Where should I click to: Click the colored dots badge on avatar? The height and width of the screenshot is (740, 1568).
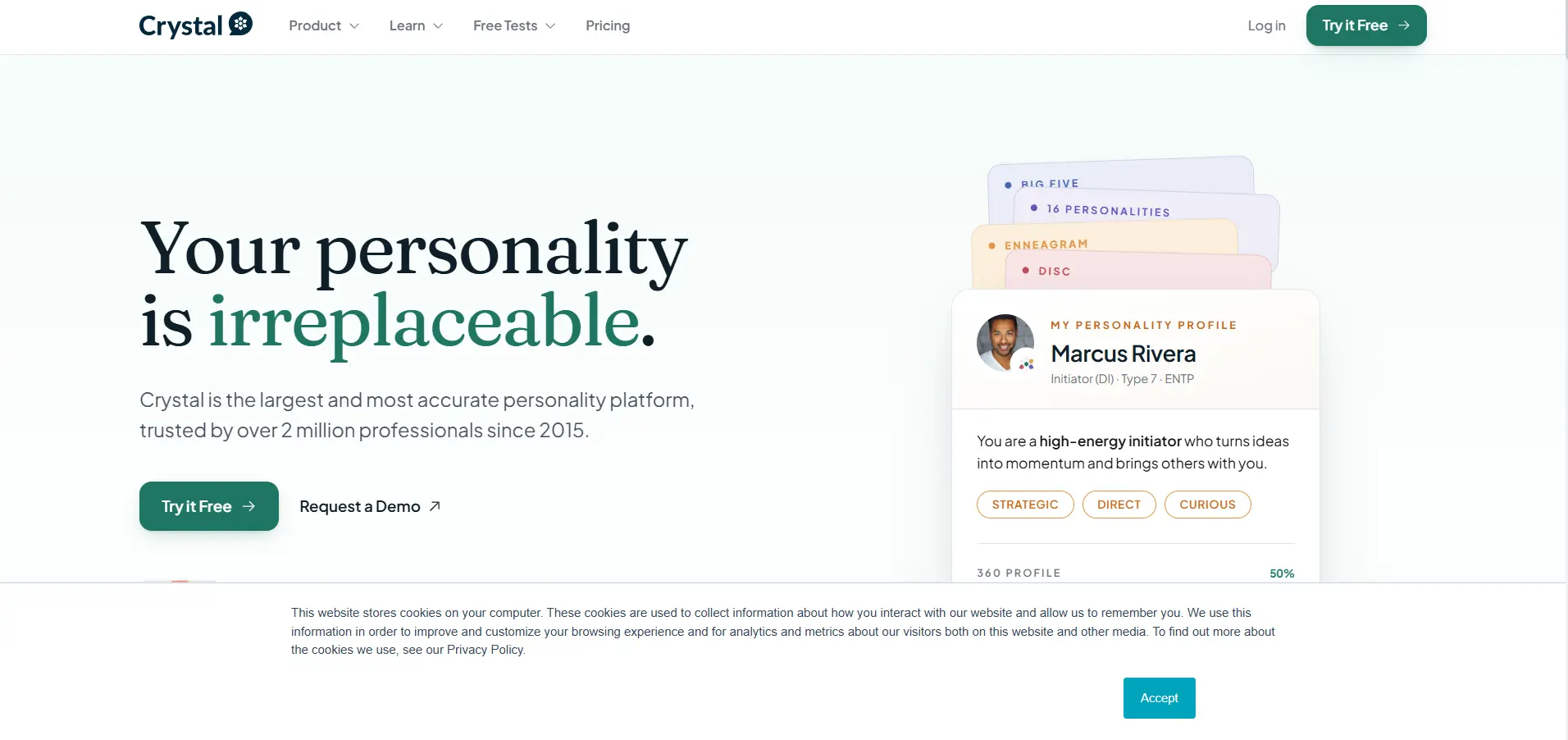click(x=1026, y=364)
